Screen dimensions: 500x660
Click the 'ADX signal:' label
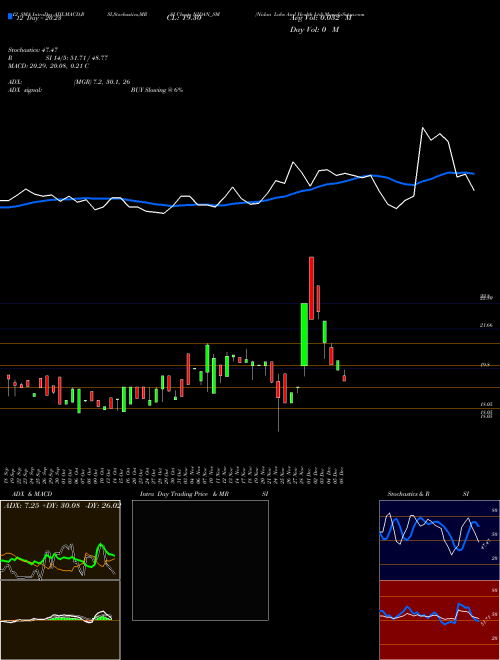25,90
